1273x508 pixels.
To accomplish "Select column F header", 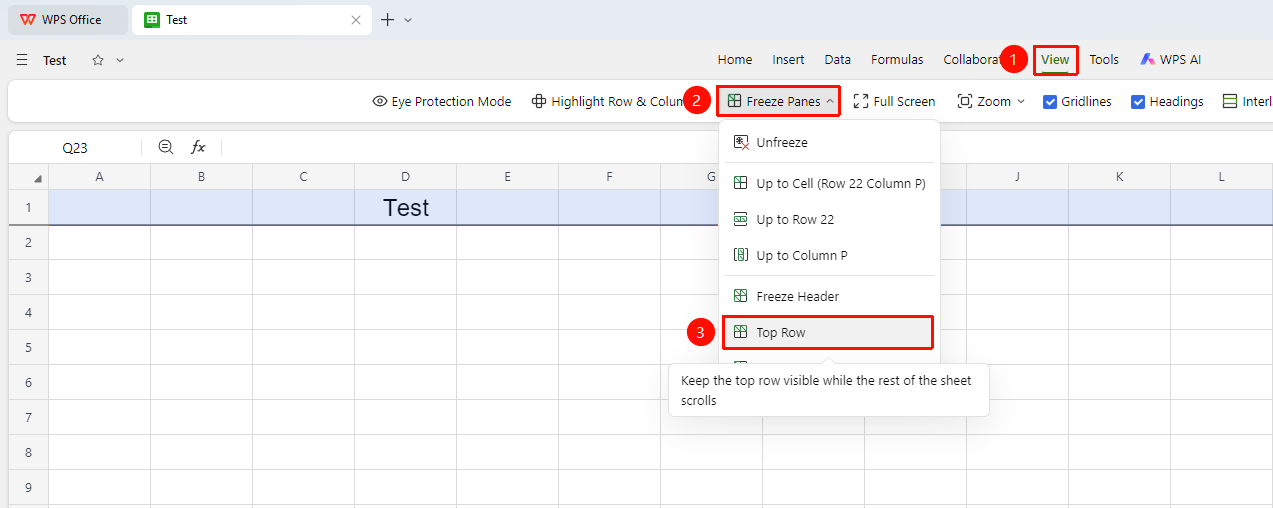I will 609,177.
